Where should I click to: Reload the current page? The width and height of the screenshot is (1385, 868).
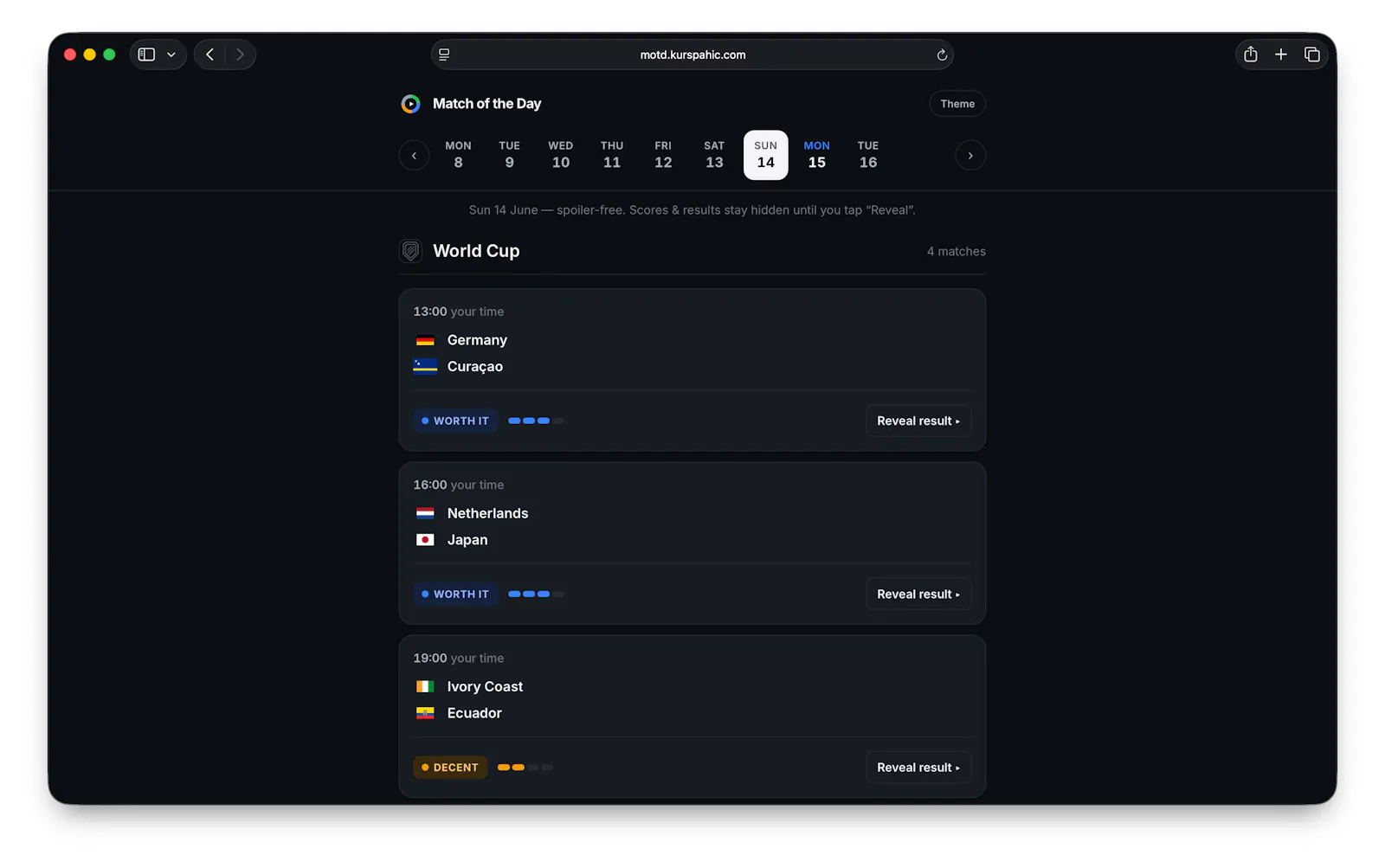pos(942,55)
